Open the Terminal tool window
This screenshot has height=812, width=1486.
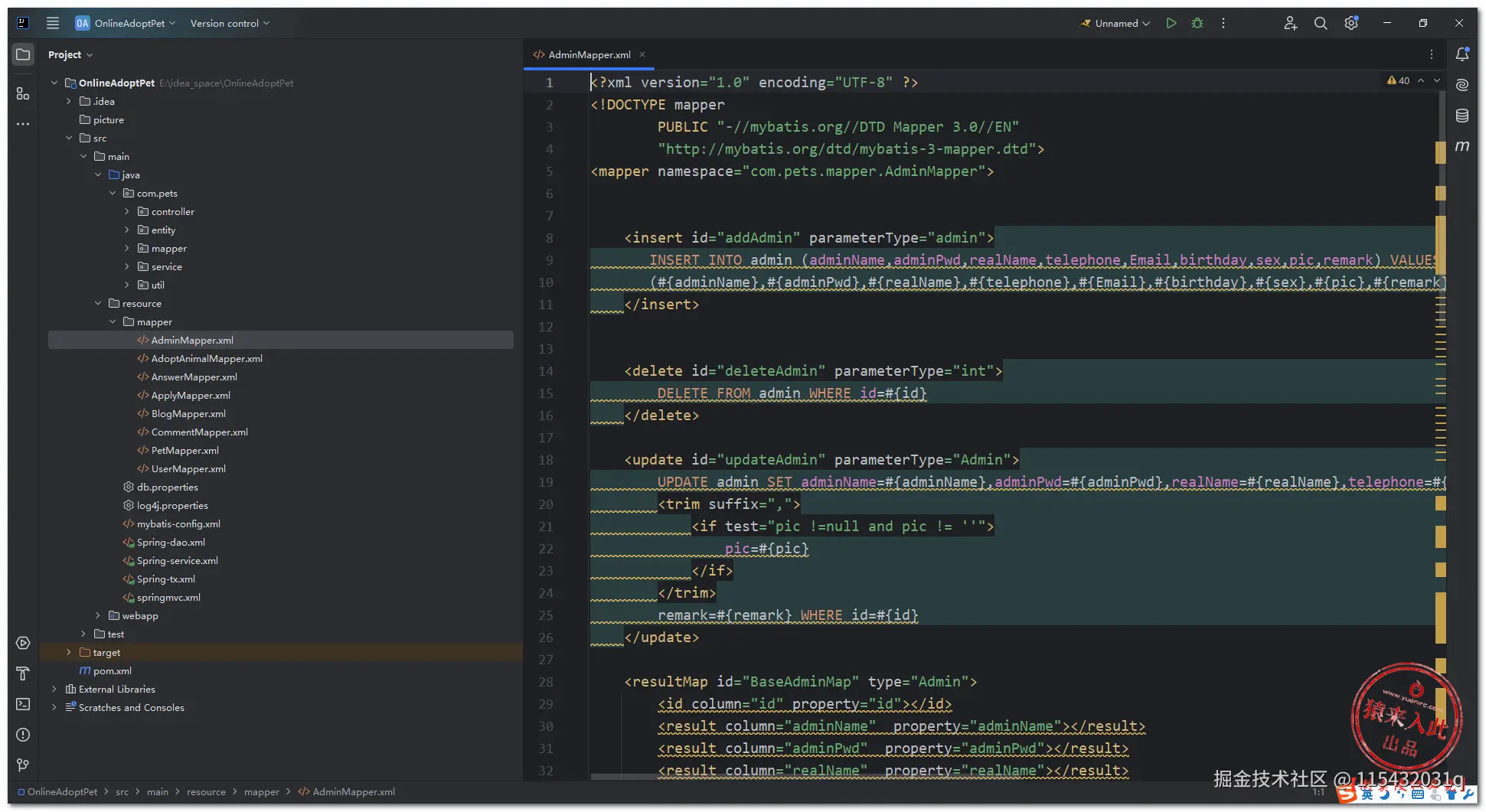[23, 704]
